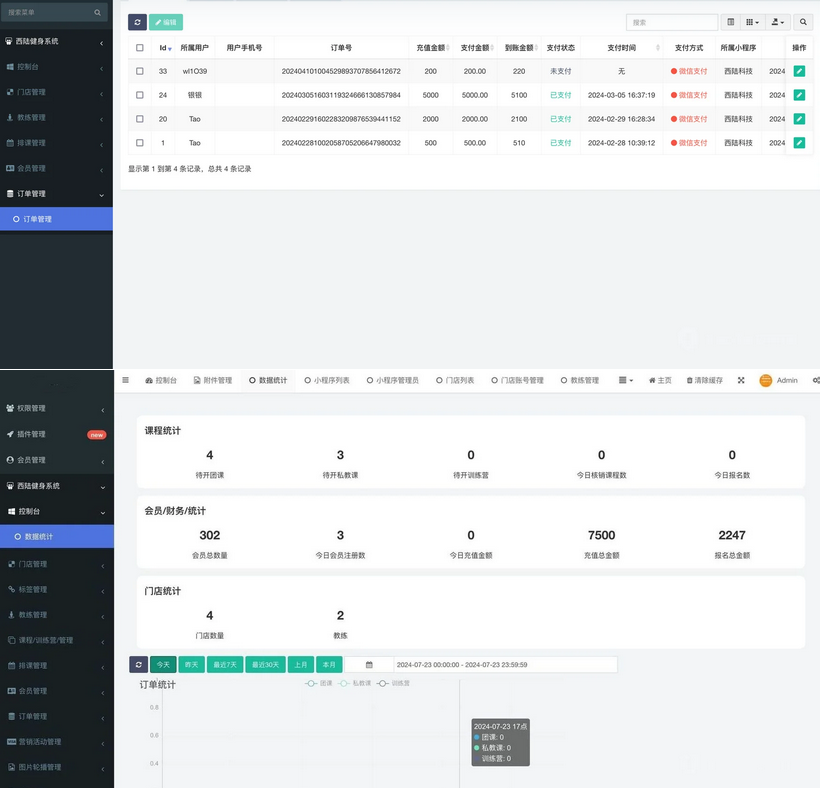Click the 清除缓存 link in navbar
Screen dimensions: 820x788
pyautogui.click(x=704, y=380)
